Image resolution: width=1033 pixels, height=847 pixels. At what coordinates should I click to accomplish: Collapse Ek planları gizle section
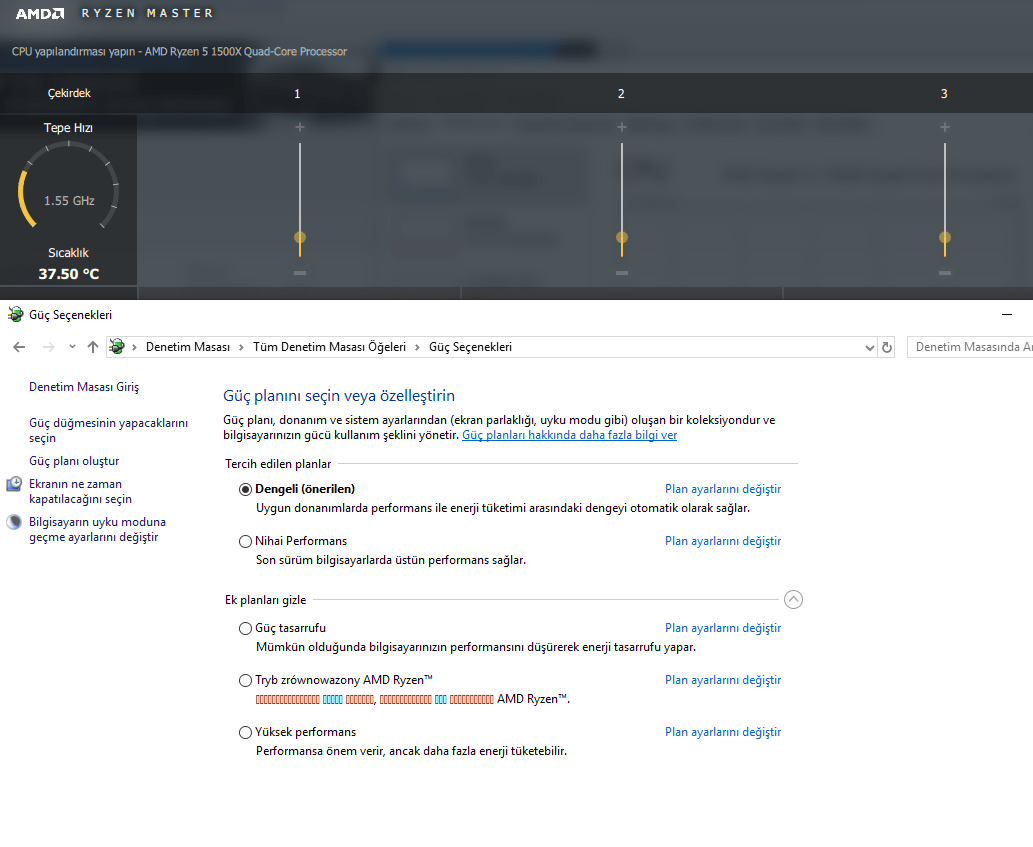793,599
